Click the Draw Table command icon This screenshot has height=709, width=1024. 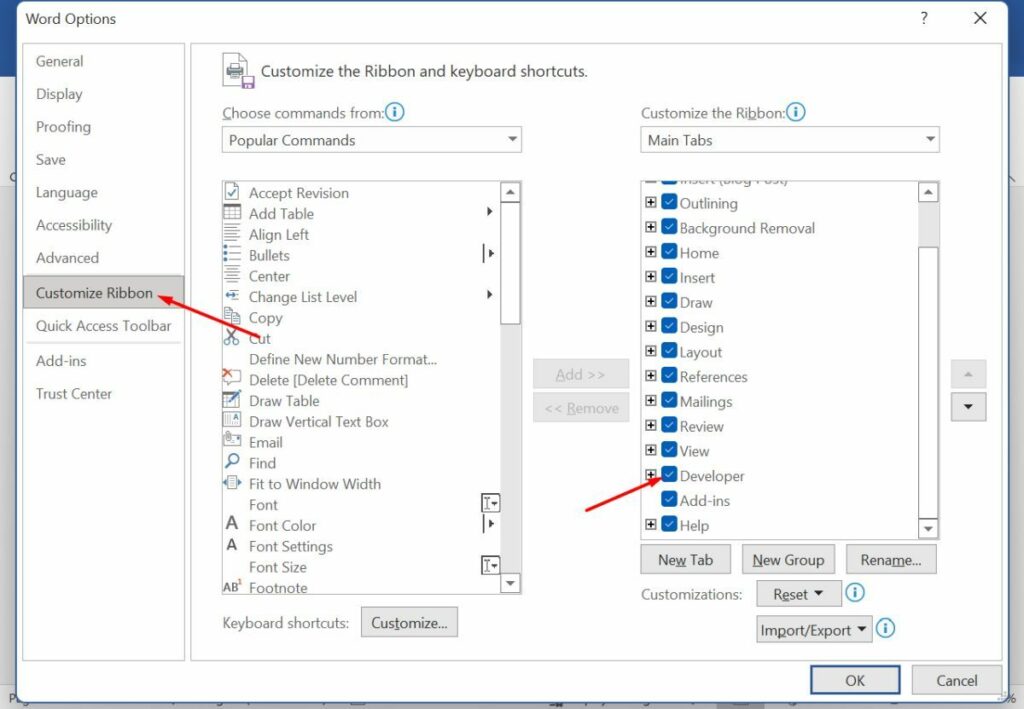pyautogui.click(x=234, y=400)
